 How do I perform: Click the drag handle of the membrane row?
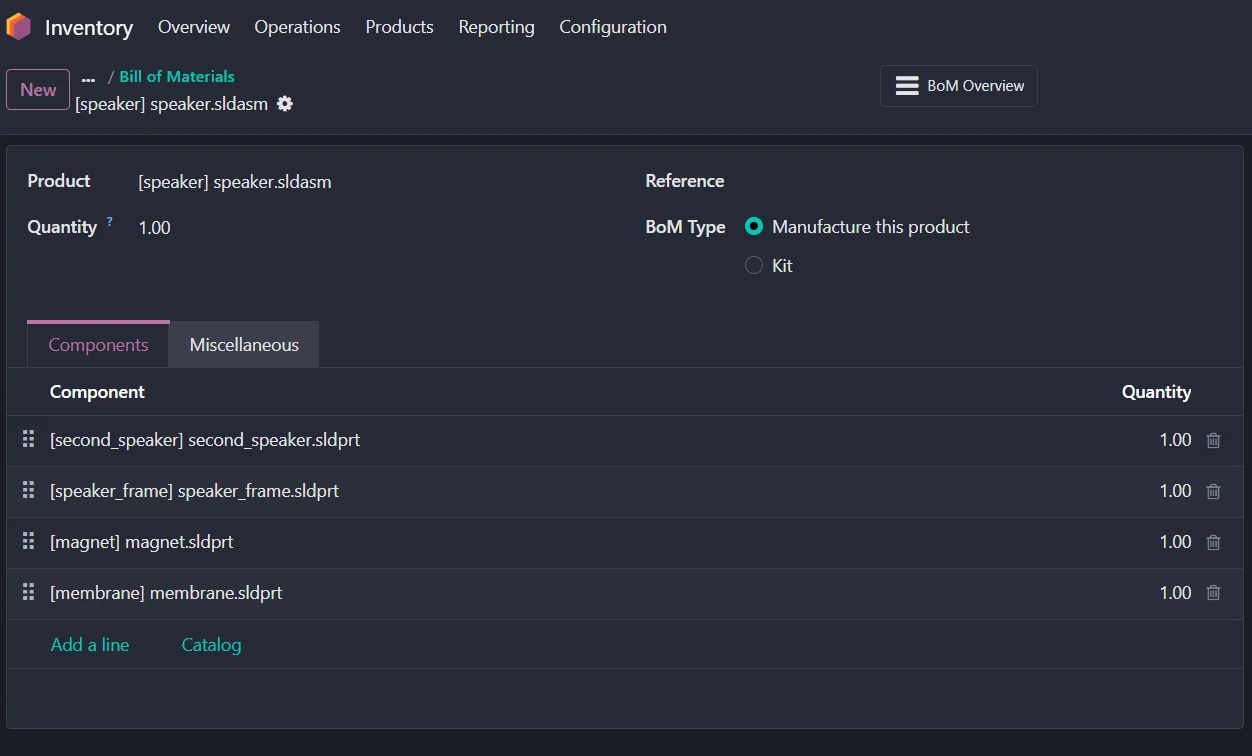tap(28, 593)
